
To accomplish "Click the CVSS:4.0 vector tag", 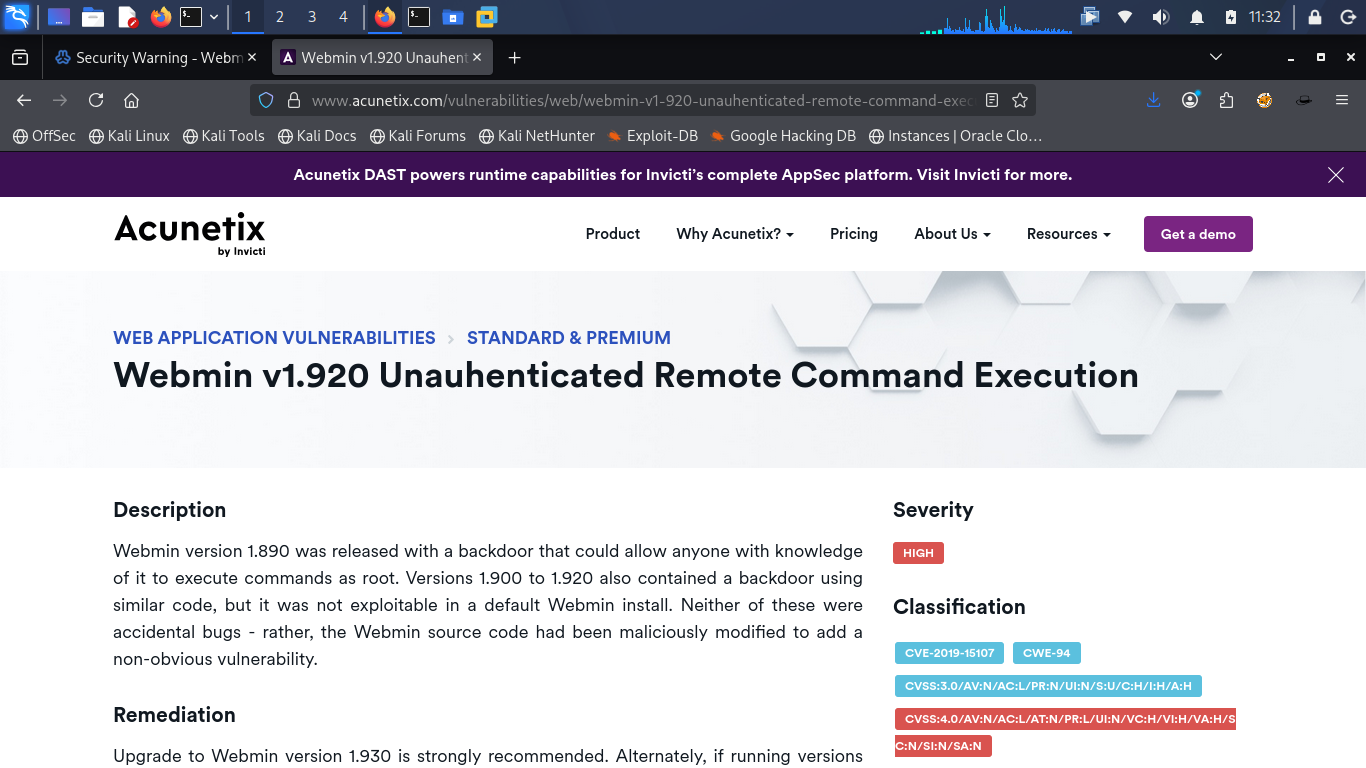I will point(1065,732).
